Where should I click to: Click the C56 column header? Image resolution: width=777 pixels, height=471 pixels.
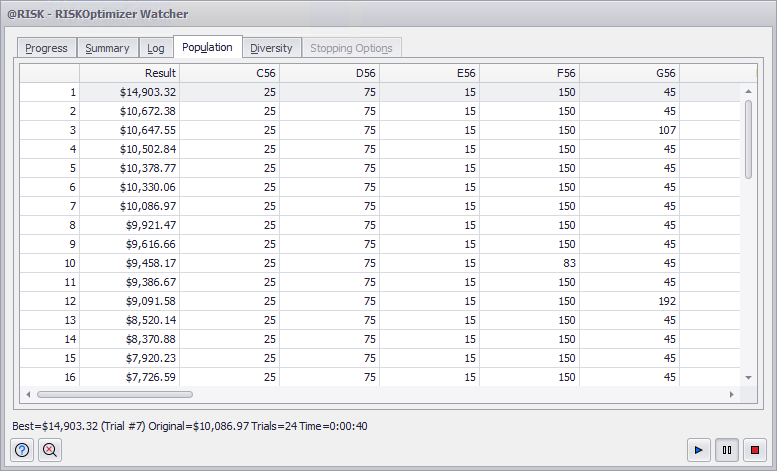230,73
